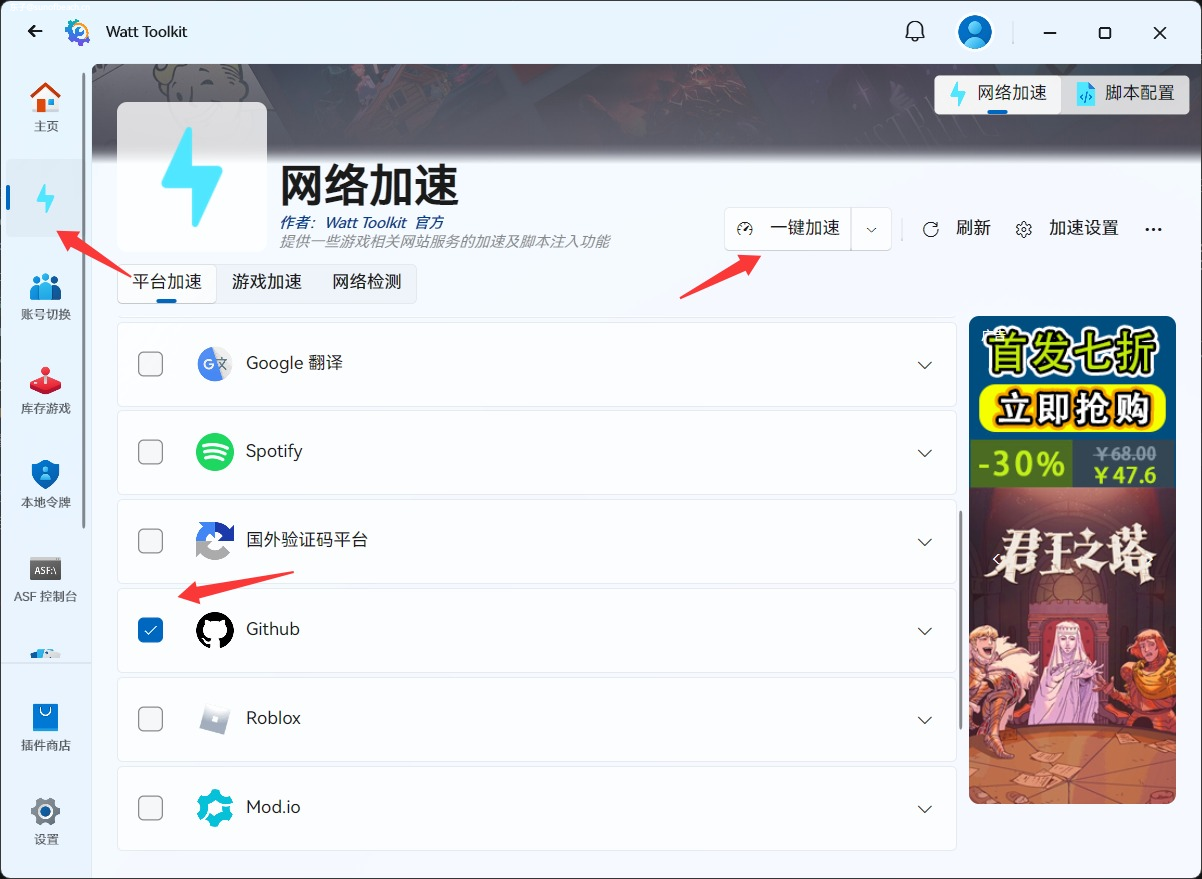
Task: Check the 国外验证码平台 checkbox
Action: tap(150, 541)
